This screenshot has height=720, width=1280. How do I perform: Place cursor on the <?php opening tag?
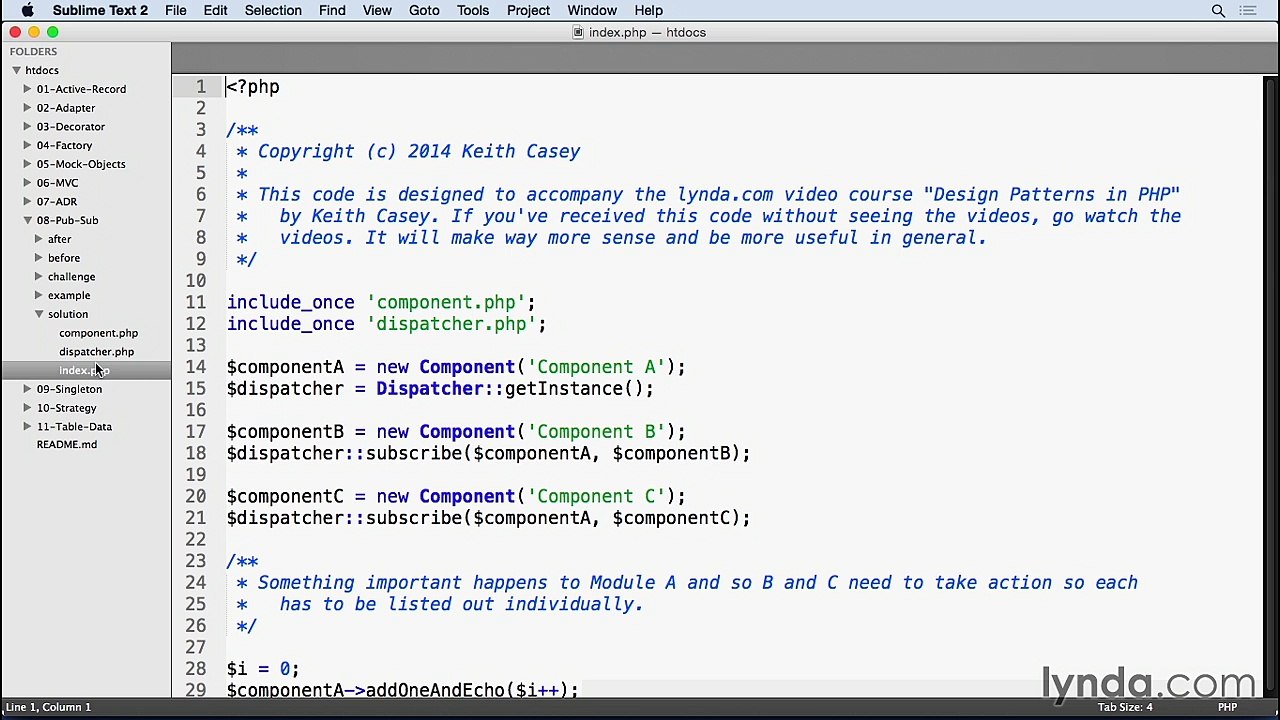[253, 87]
